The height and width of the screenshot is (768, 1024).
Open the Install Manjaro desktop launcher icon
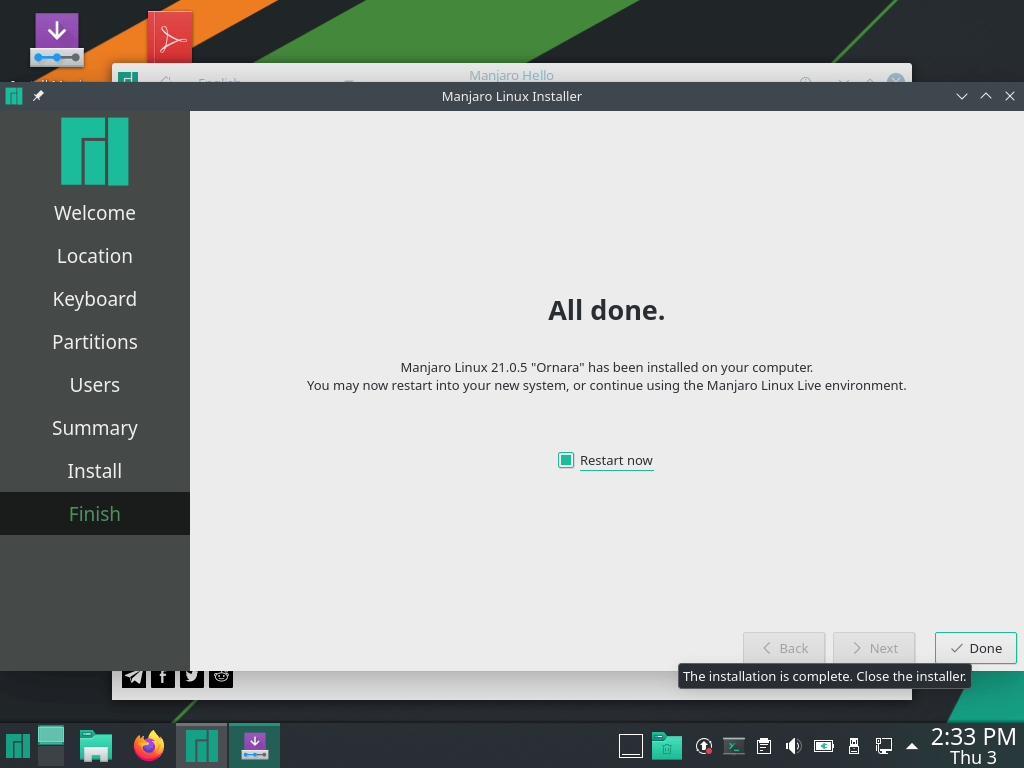click(x=57, y=40)
